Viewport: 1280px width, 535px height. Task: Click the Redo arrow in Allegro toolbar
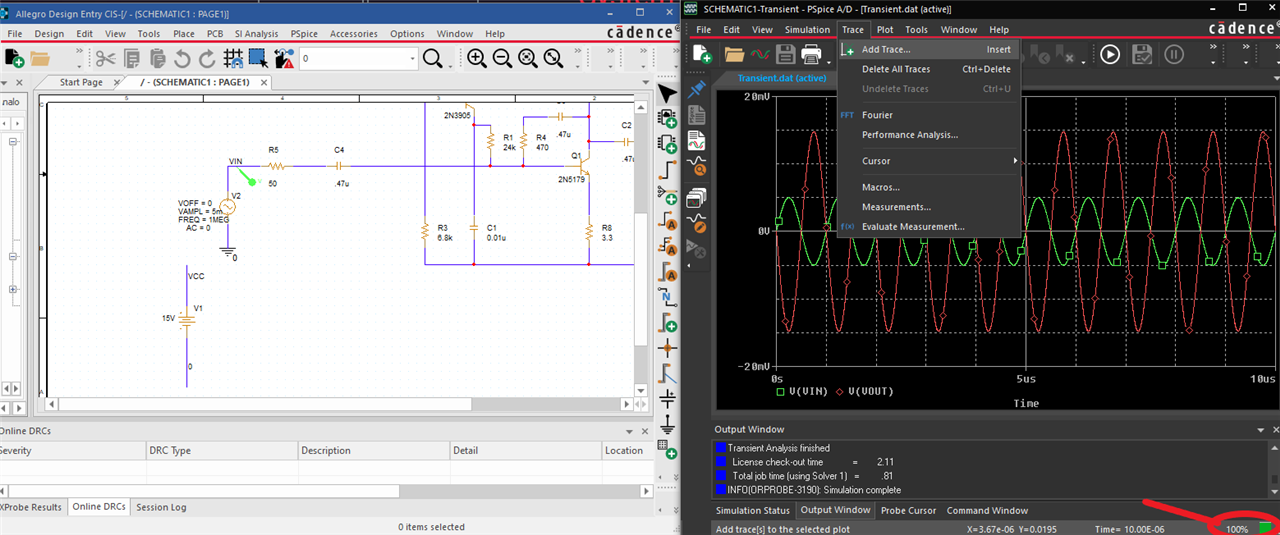point(206,59)
